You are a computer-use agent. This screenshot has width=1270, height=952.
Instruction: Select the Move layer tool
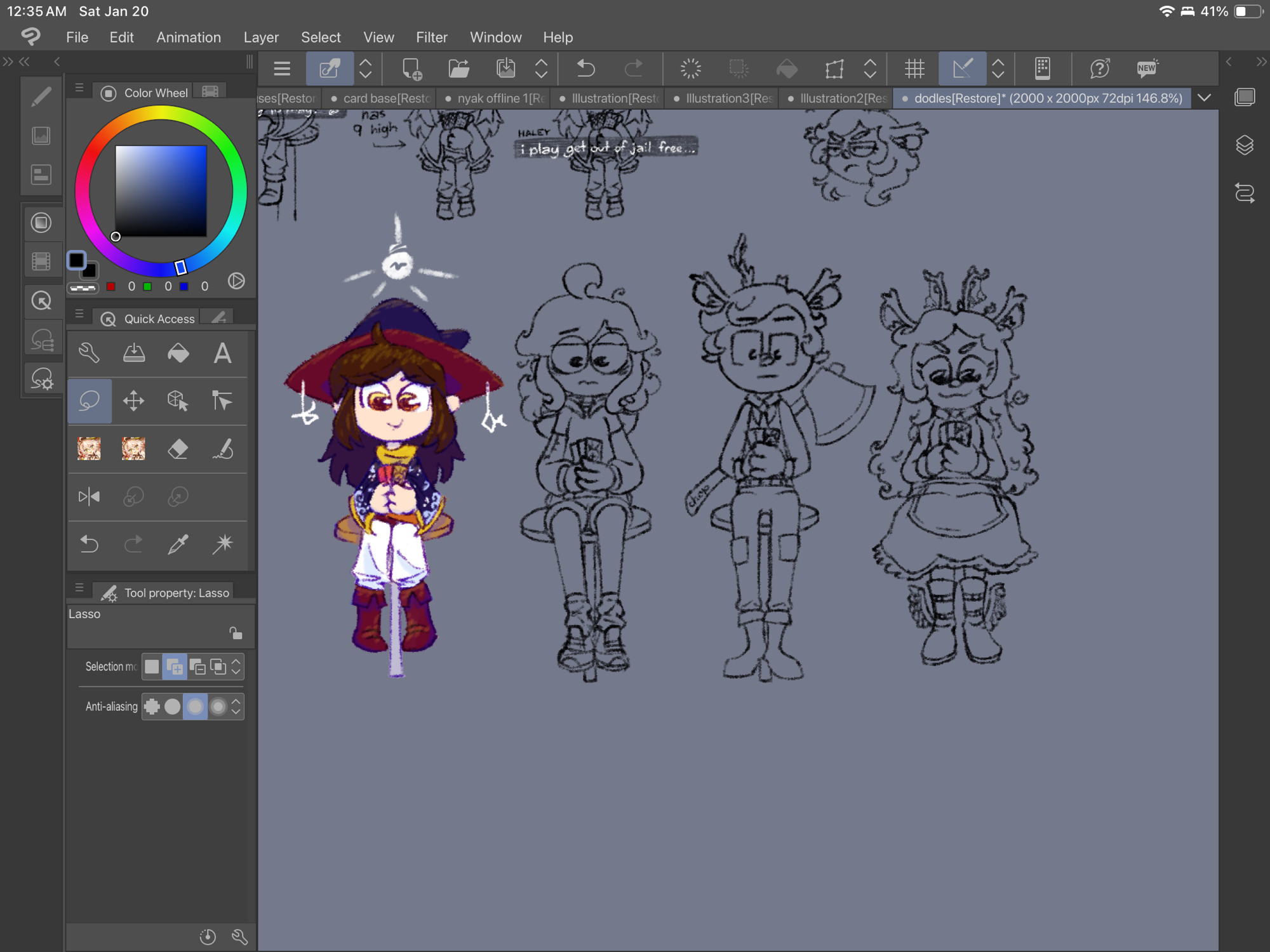tap(133, 401)
